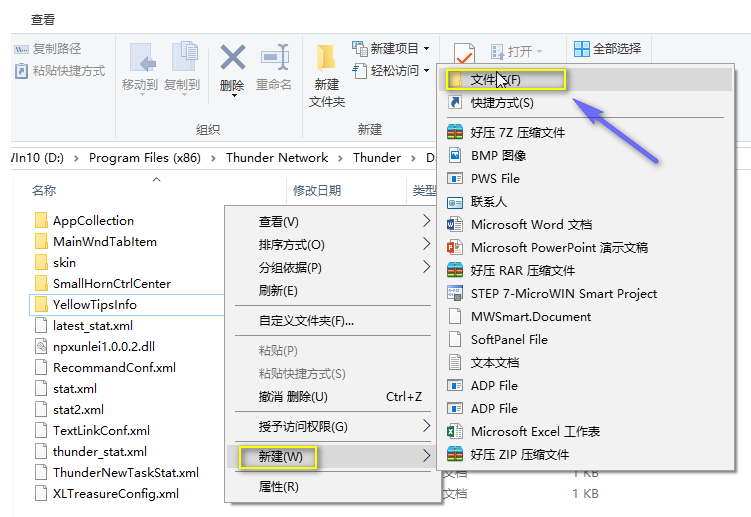Click the 好压 ZIP 压缩文件 icon
This screenshot has width=751, height=517.
coord(455,454)
